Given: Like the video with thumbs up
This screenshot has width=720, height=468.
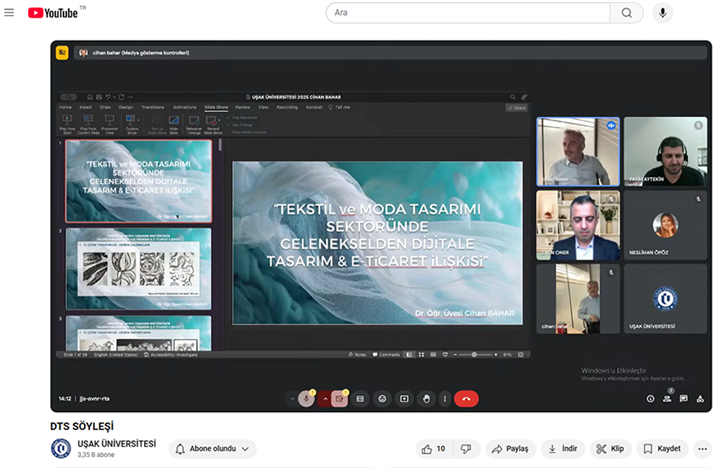Looking at the screenshot, I should click(x=434, y=449).
